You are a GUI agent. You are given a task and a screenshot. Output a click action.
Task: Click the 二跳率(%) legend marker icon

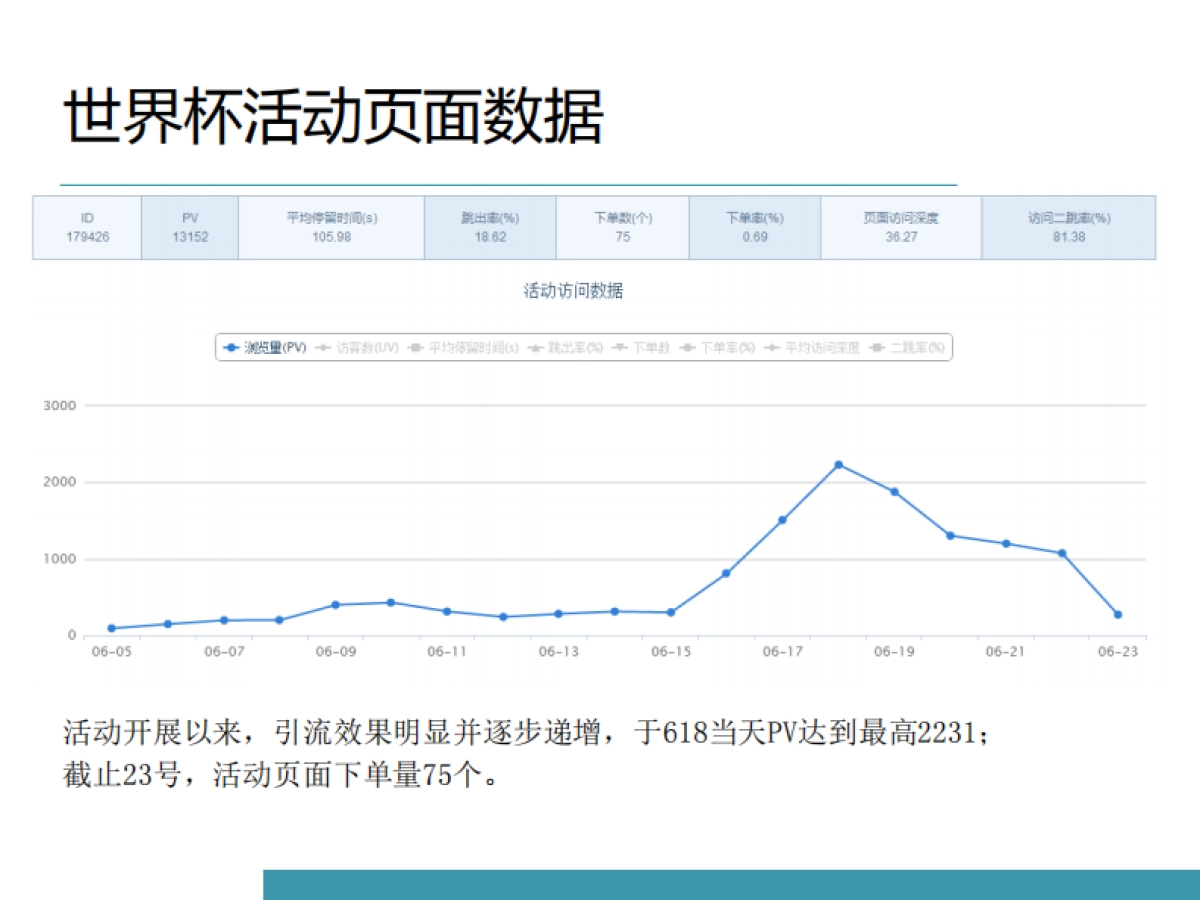(878, 348)
